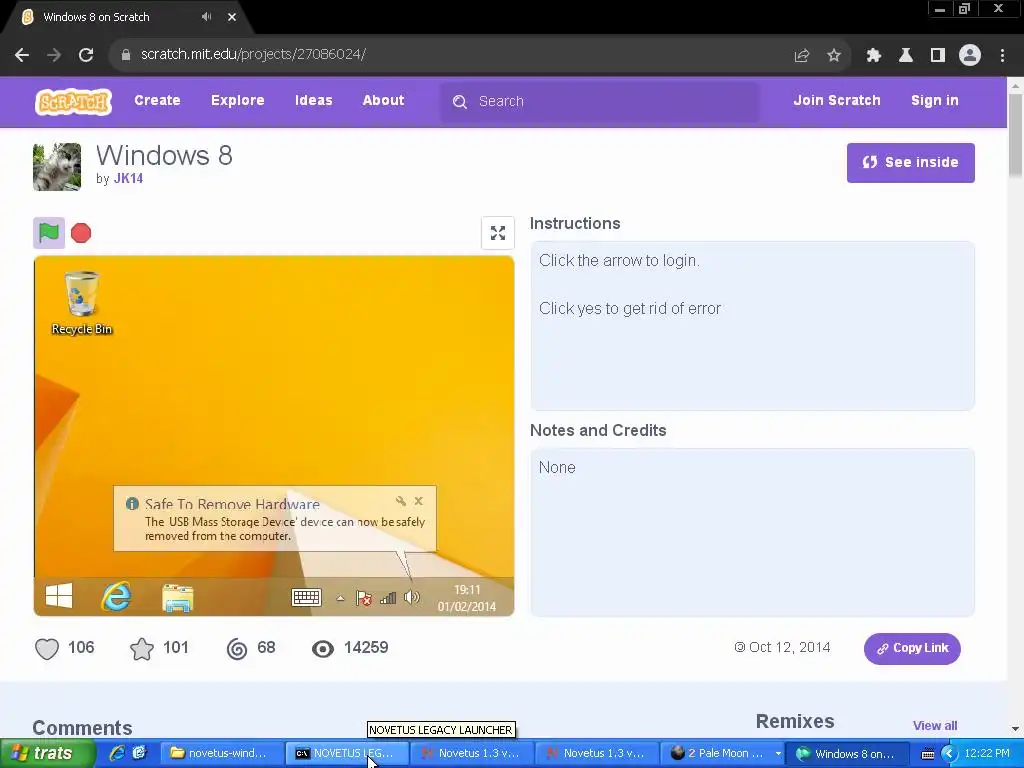The height and width of the screenshot is (768, 1024).
Task: Click the Chrome labs flask icon
Action: [x=905, y=56]
